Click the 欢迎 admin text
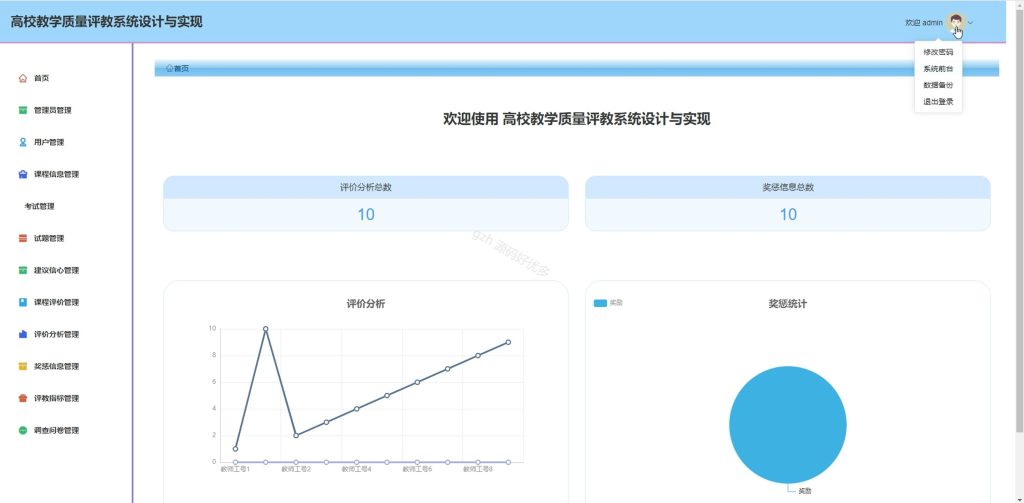The image size is (1024, 503). coord(923,23)
